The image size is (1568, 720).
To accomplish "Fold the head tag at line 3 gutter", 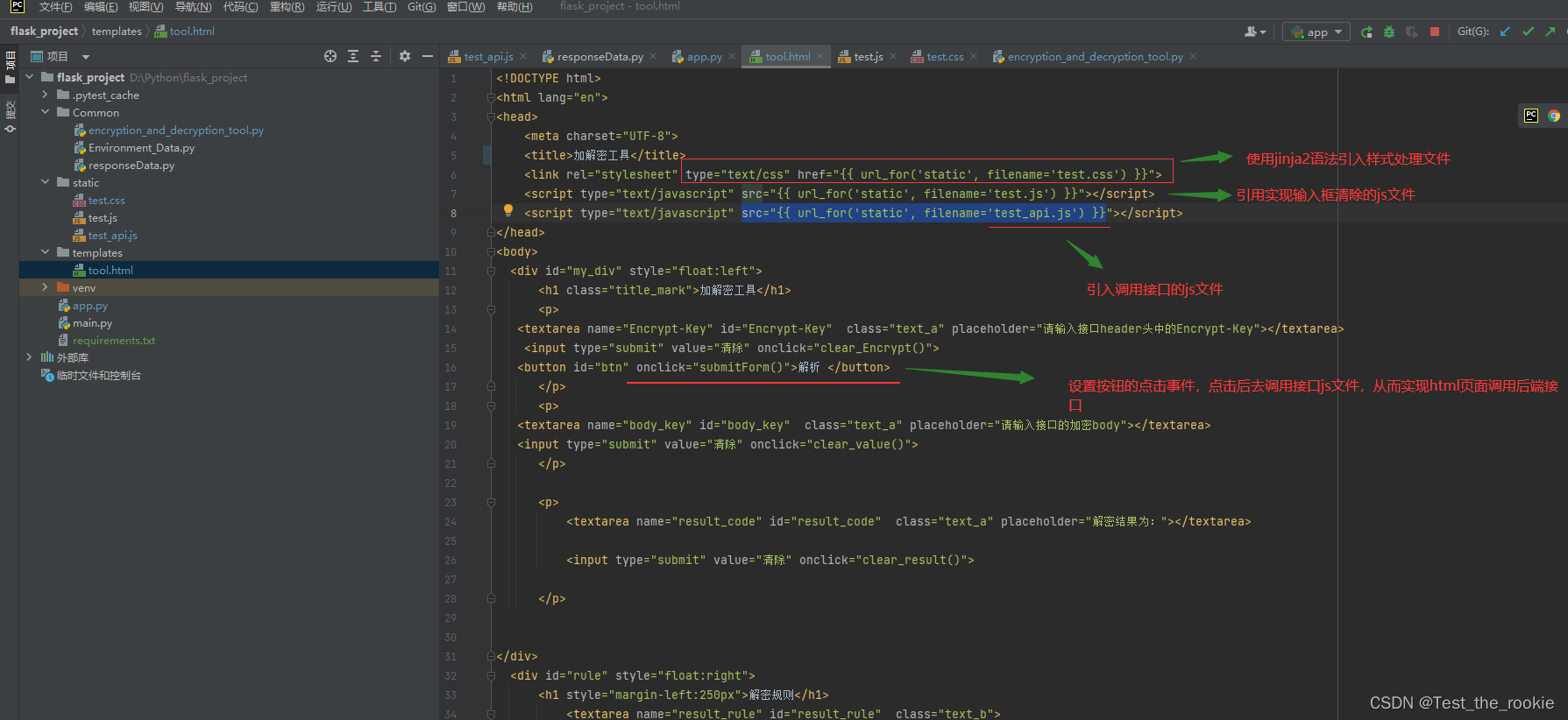I will (x=491, y=116).
